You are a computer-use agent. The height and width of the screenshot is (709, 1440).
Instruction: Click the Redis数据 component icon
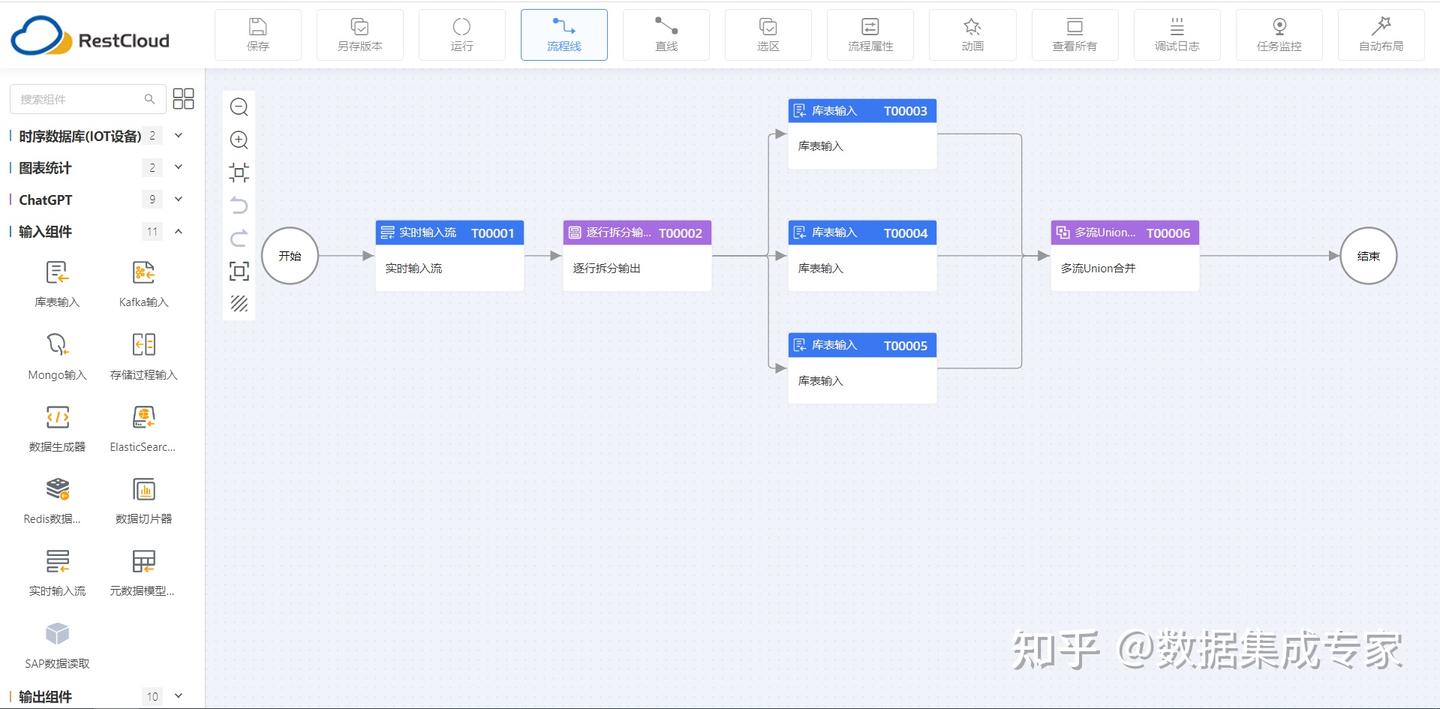tap(57, 490)
